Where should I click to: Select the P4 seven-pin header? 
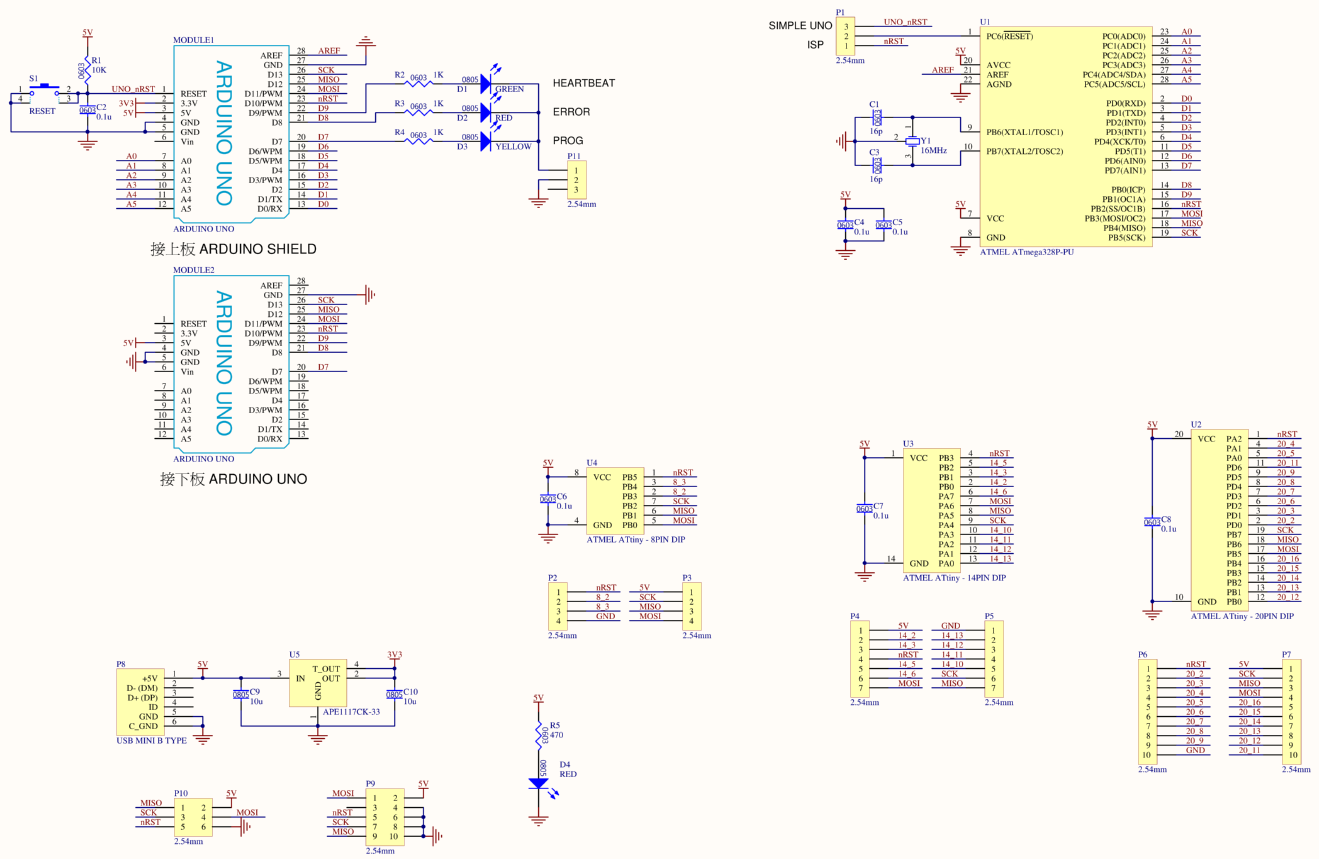[860, 659]
